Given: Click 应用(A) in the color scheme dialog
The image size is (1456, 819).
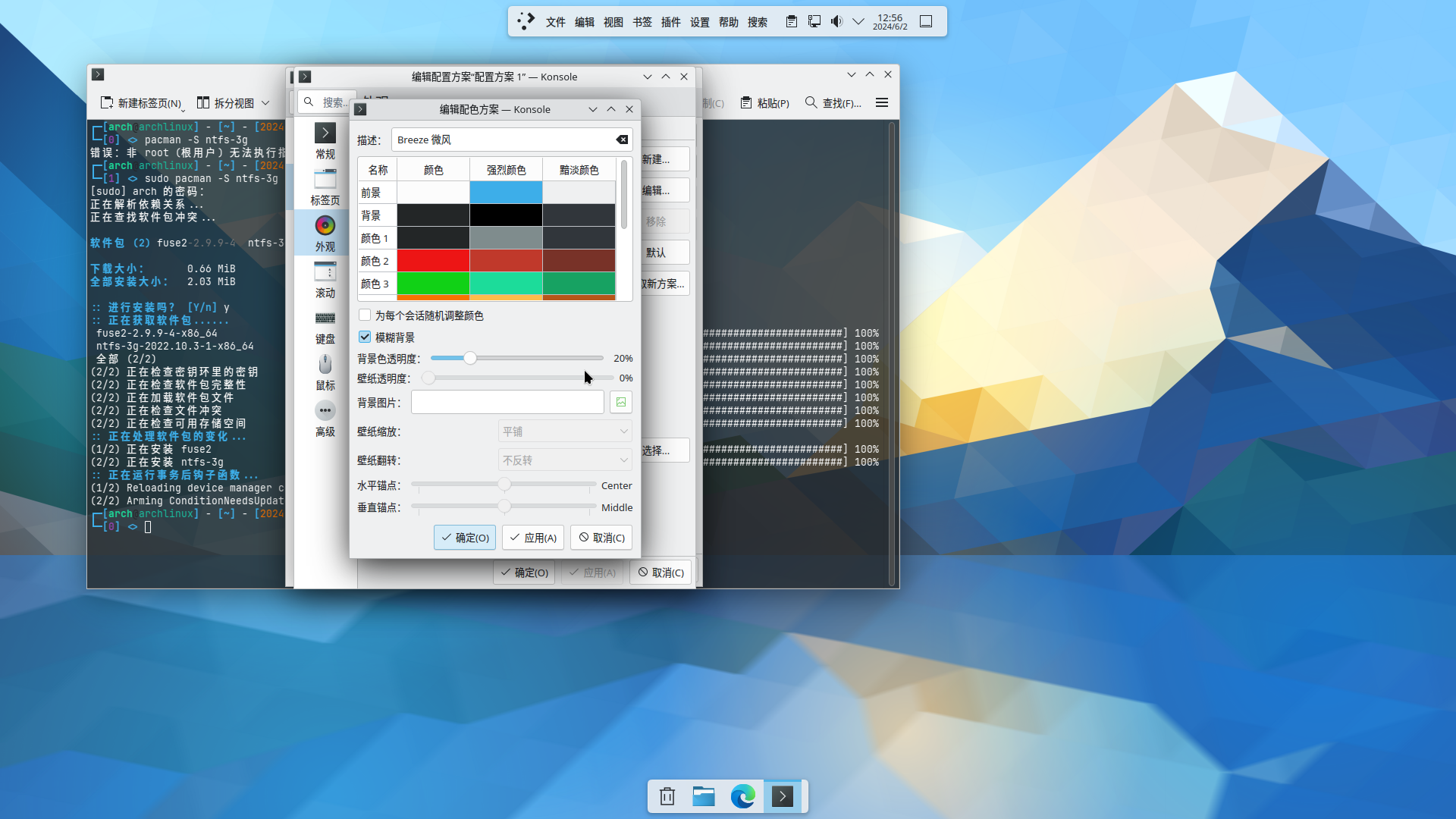Looking at the screenshot, I should point(533,538).
